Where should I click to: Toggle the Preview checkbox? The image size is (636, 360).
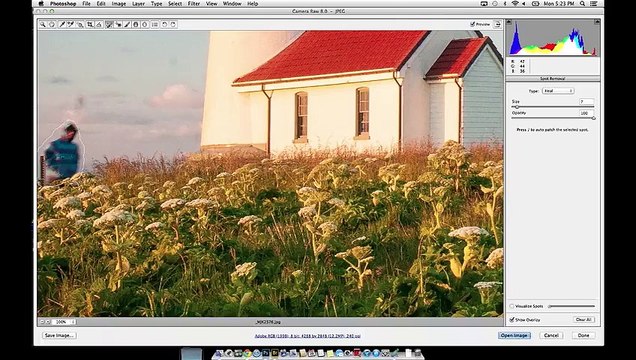click(x=473, y=24)
